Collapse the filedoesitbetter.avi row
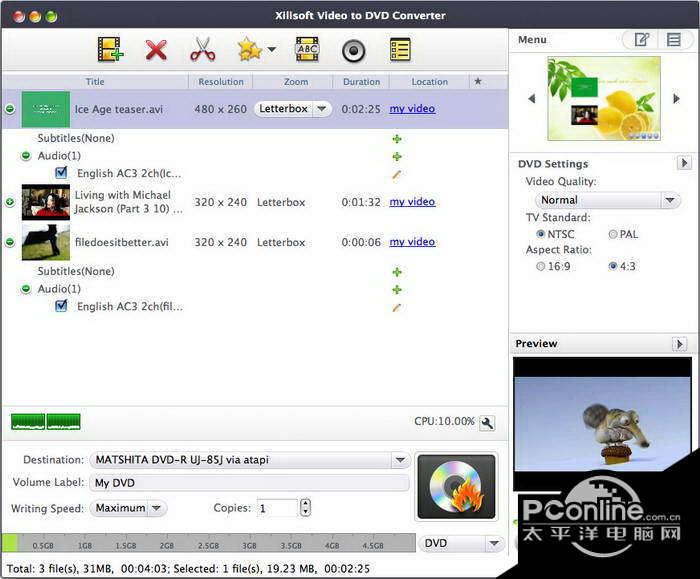700x579 pixels. [10, 242]
